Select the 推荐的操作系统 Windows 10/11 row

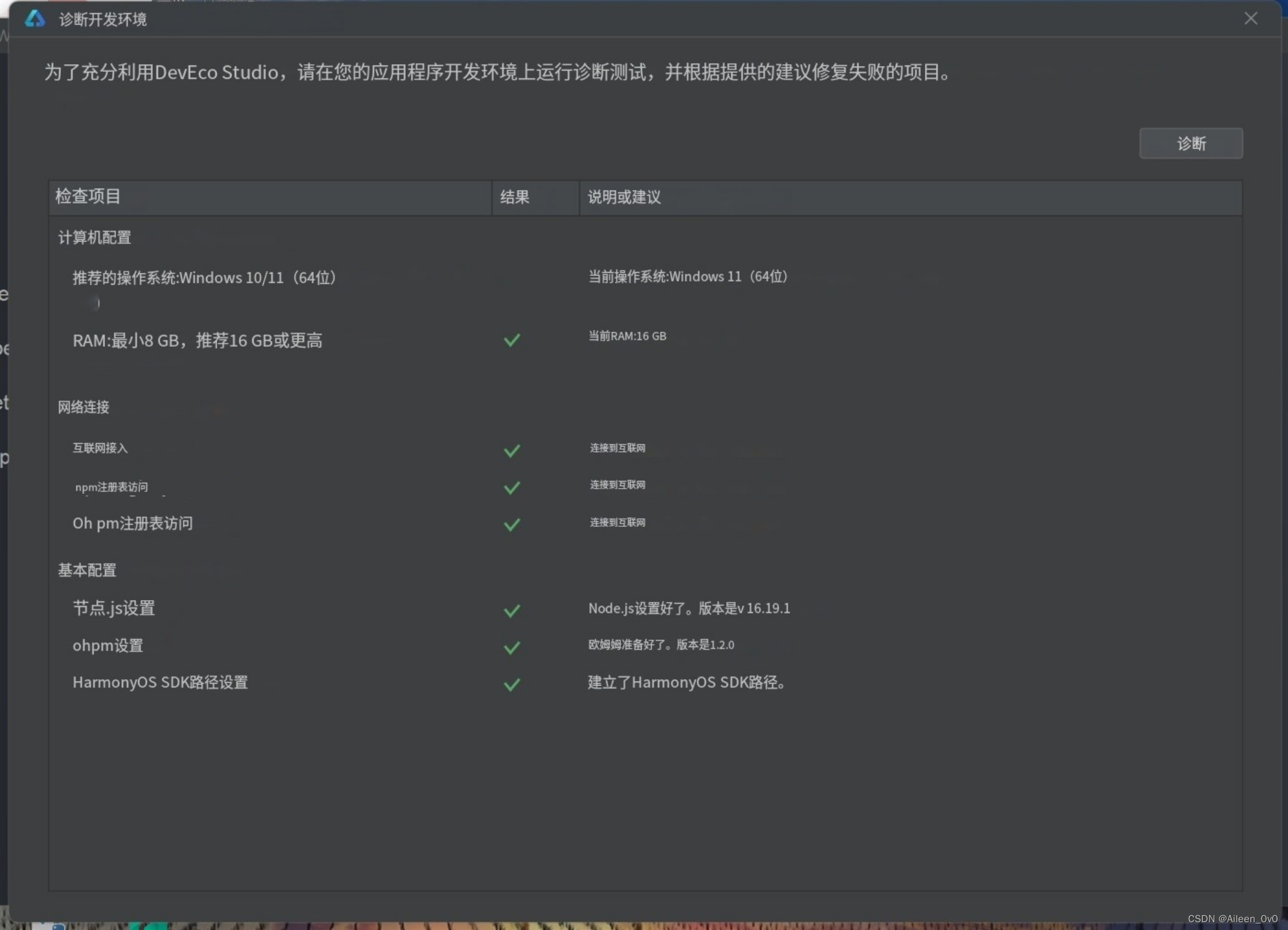(x=204, y=278)
